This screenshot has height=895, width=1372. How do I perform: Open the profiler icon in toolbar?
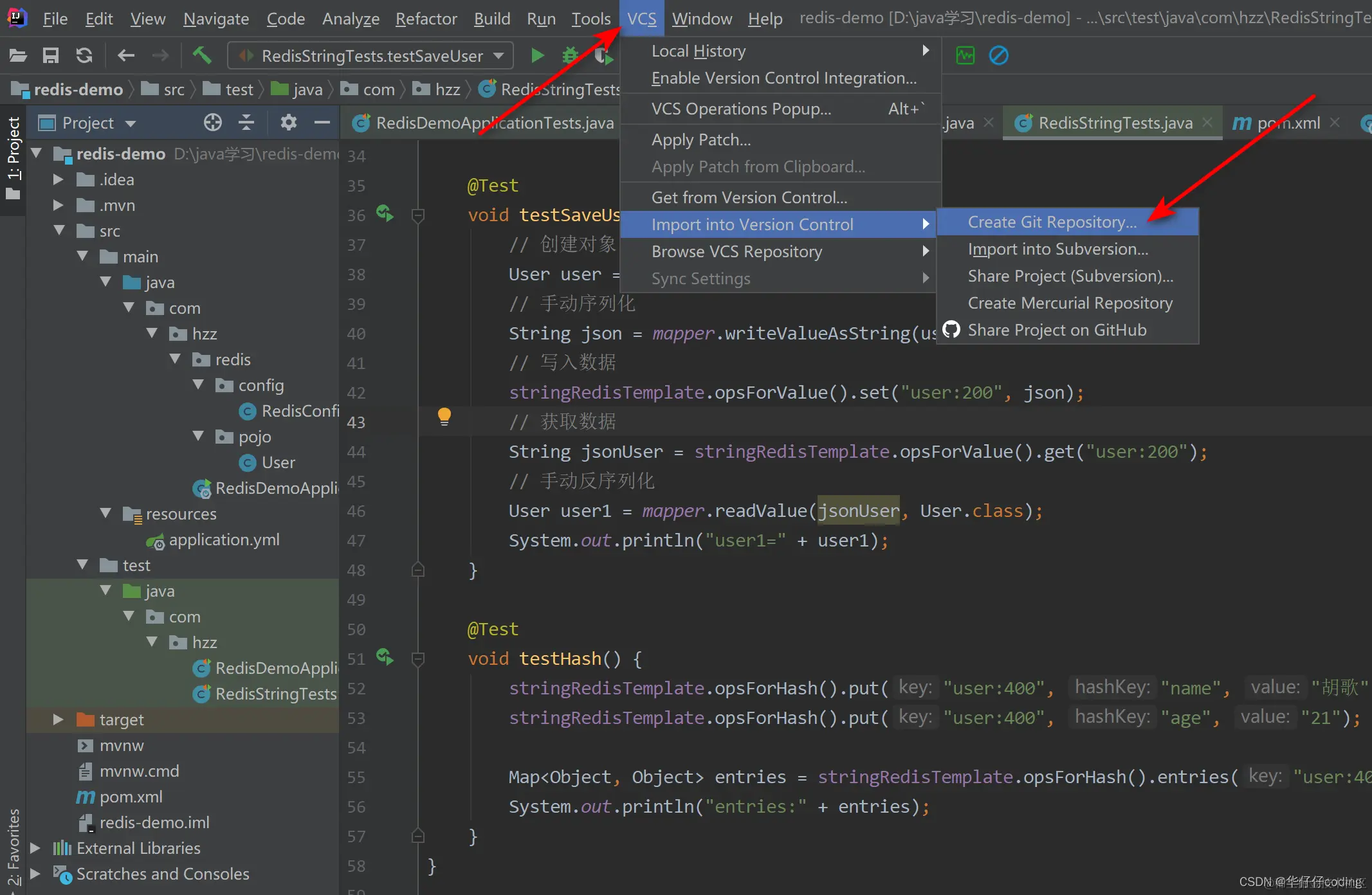tap(965, 56)
